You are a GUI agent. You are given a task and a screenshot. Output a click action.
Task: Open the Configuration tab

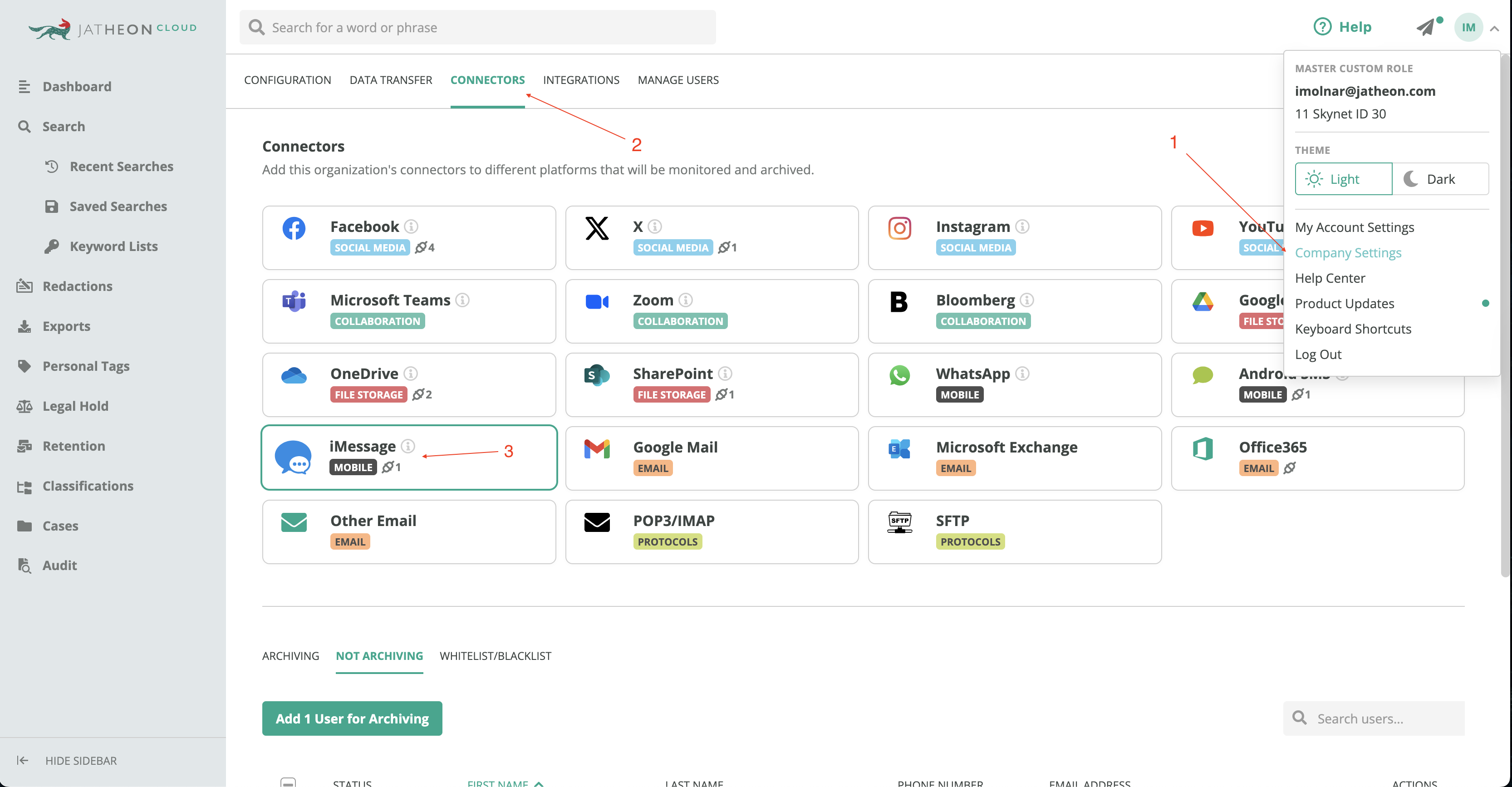pos(288,80)
